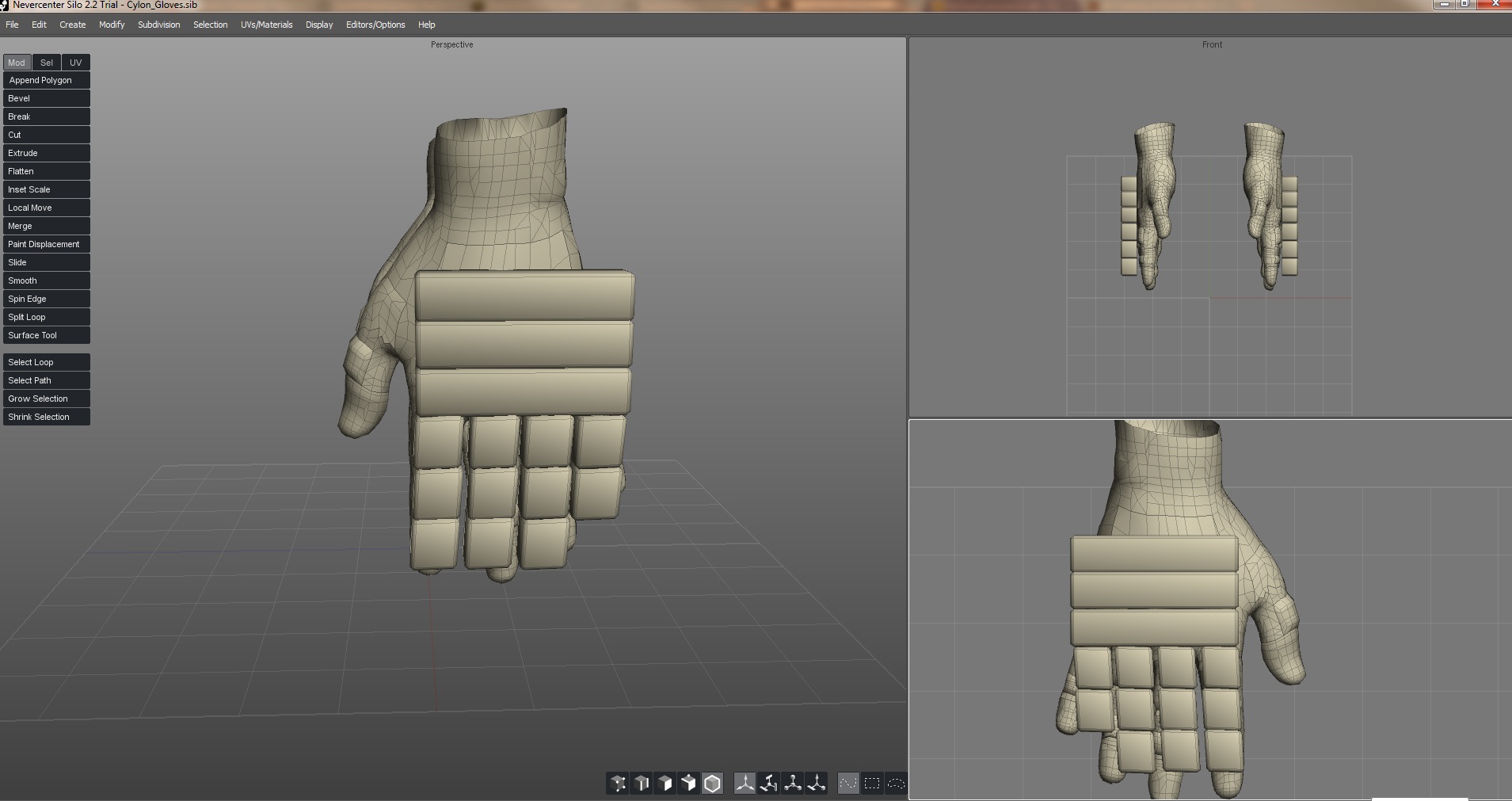Open the Modify menu

[x=112, y=25]
